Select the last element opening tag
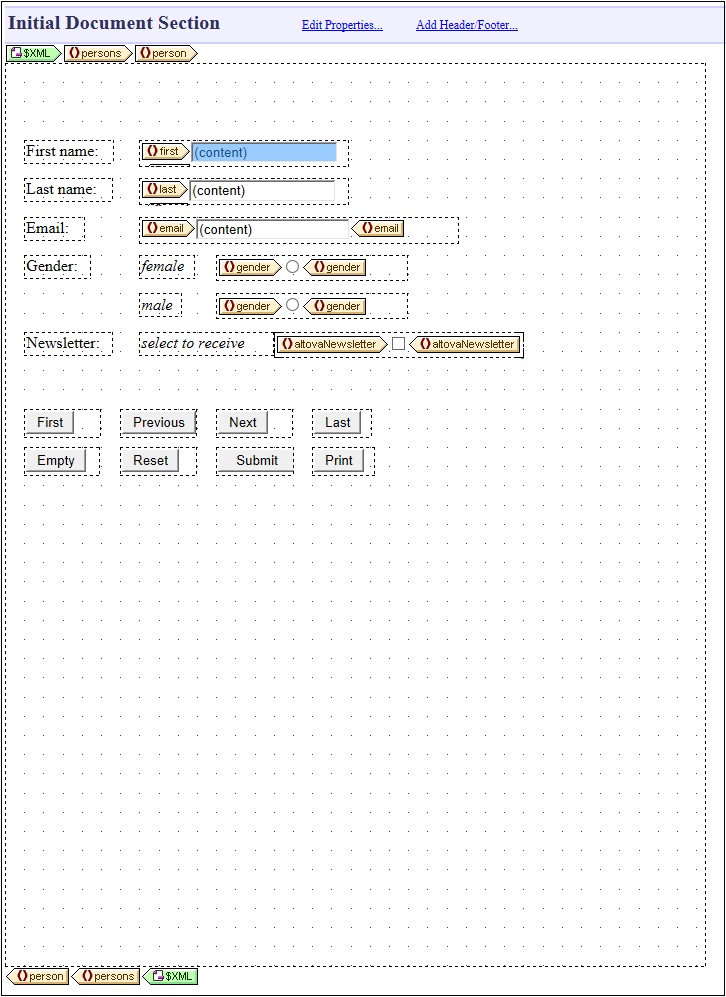 tap(163, 189)
